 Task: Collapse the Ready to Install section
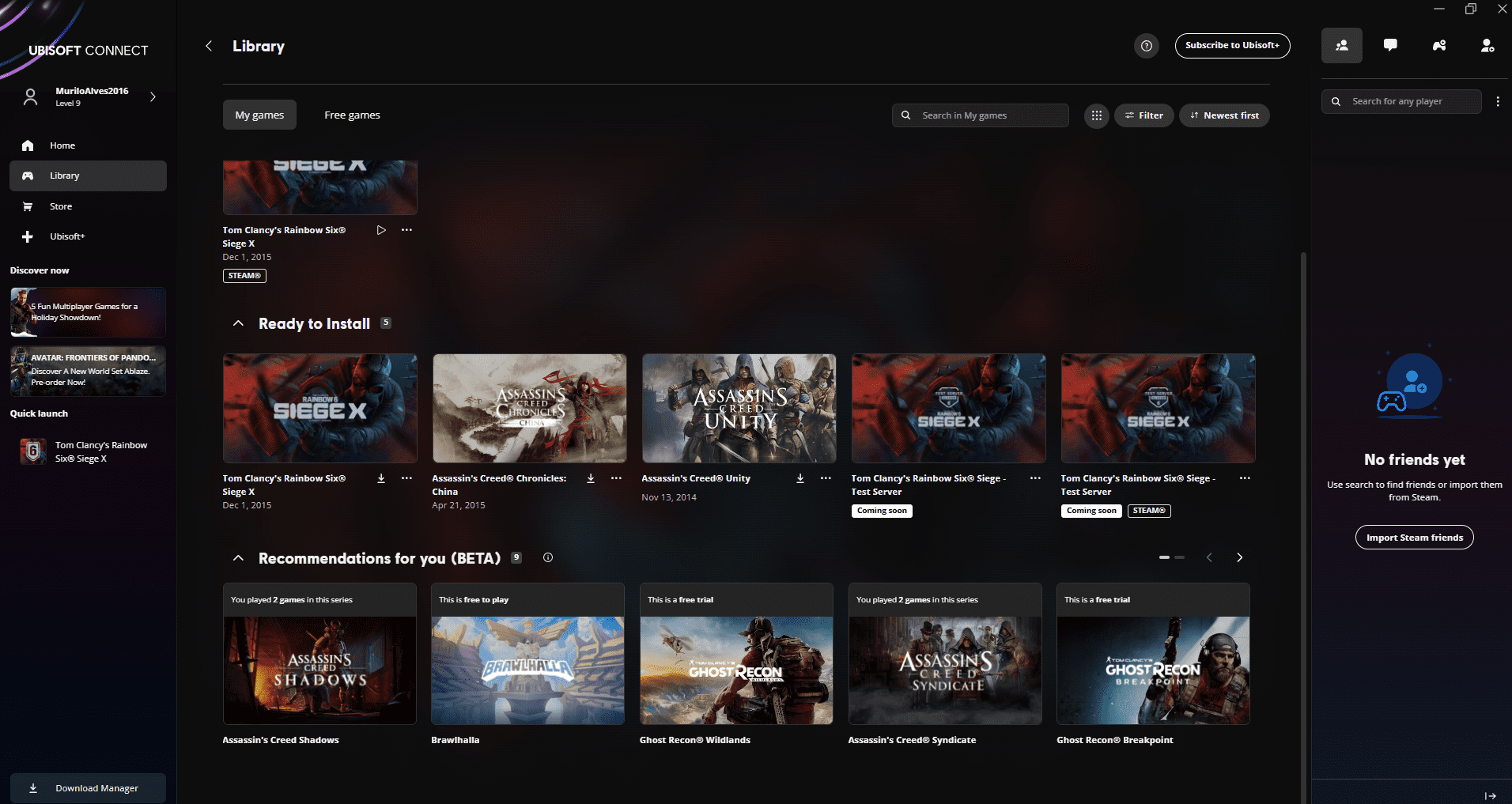point(238,323)
